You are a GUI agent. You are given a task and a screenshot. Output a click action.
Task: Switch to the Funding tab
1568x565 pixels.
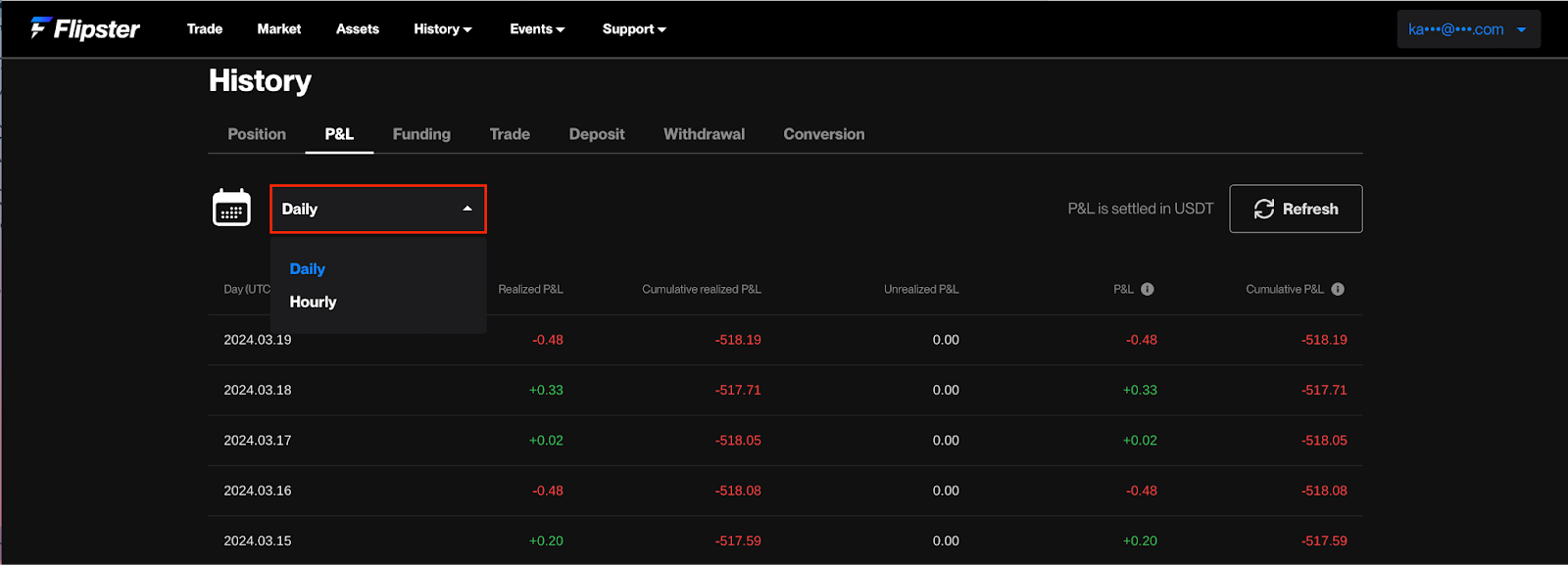(x=421, y=134)
